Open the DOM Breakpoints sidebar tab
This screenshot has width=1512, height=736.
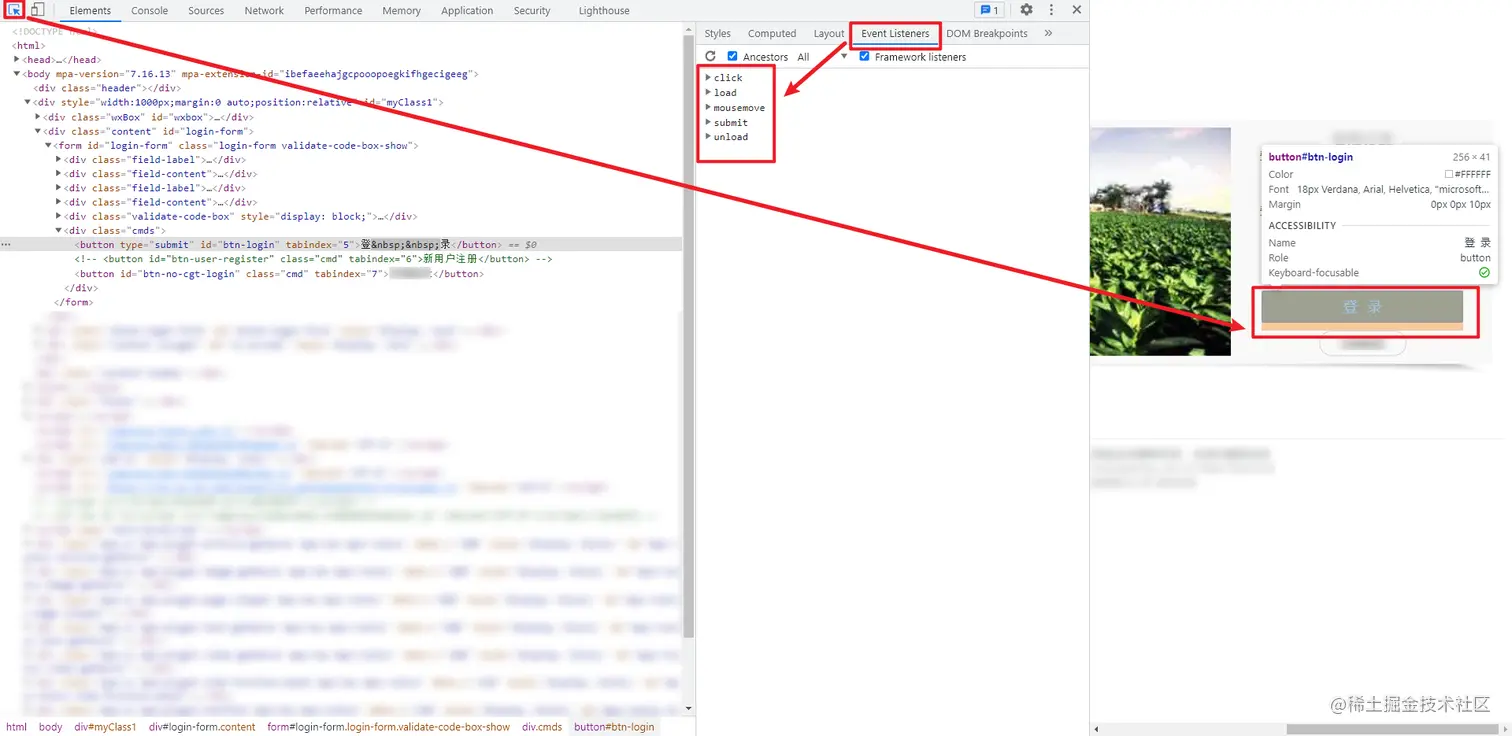[x=987, y=33]
